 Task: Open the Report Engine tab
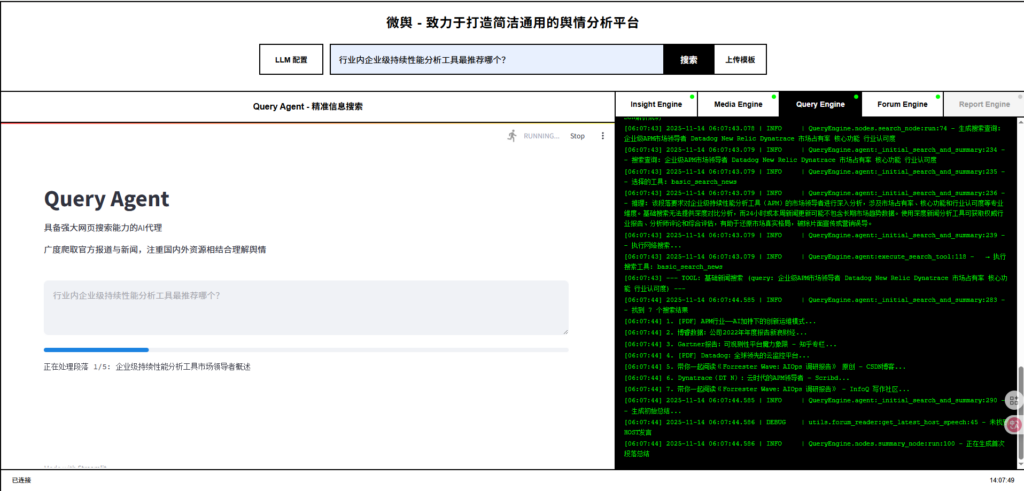click(984, 104)
